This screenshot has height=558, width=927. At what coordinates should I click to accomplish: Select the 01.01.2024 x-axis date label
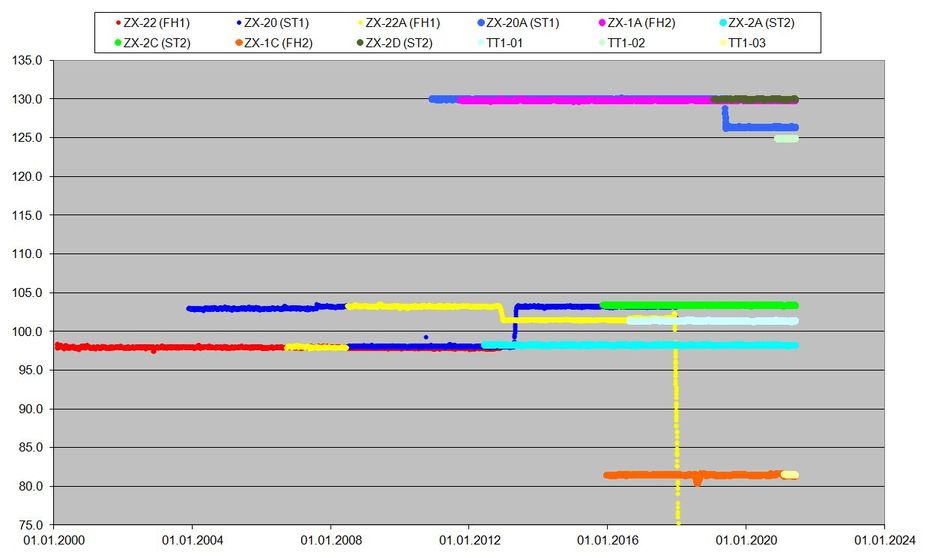(884, 541)
